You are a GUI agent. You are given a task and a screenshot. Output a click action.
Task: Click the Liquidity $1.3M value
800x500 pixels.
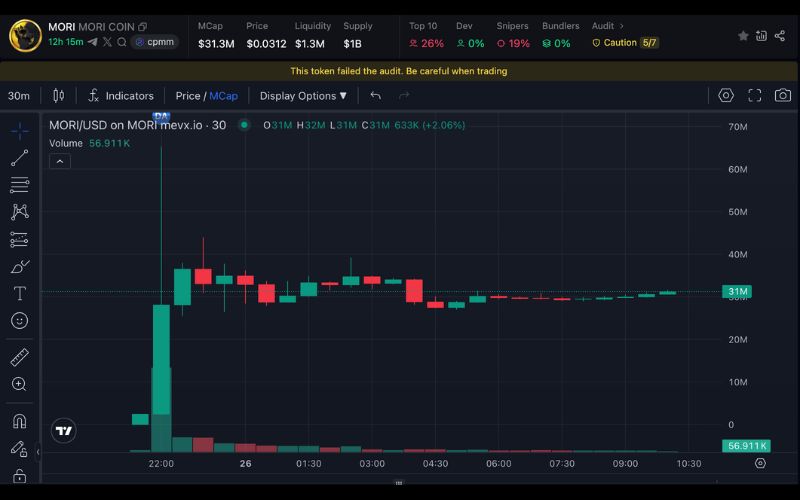pos(310,44)
